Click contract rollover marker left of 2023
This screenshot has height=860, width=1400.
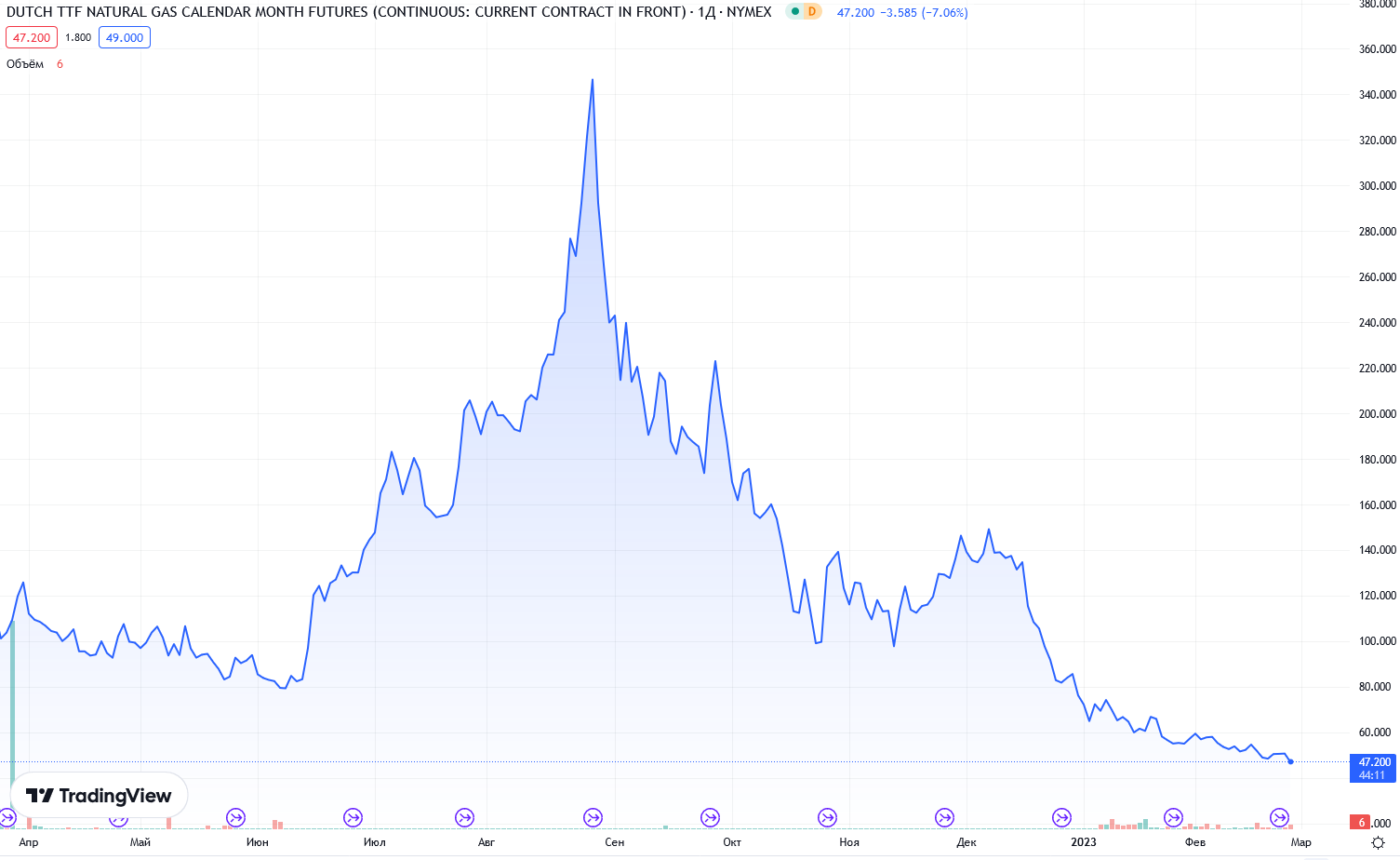[1061, 817]
